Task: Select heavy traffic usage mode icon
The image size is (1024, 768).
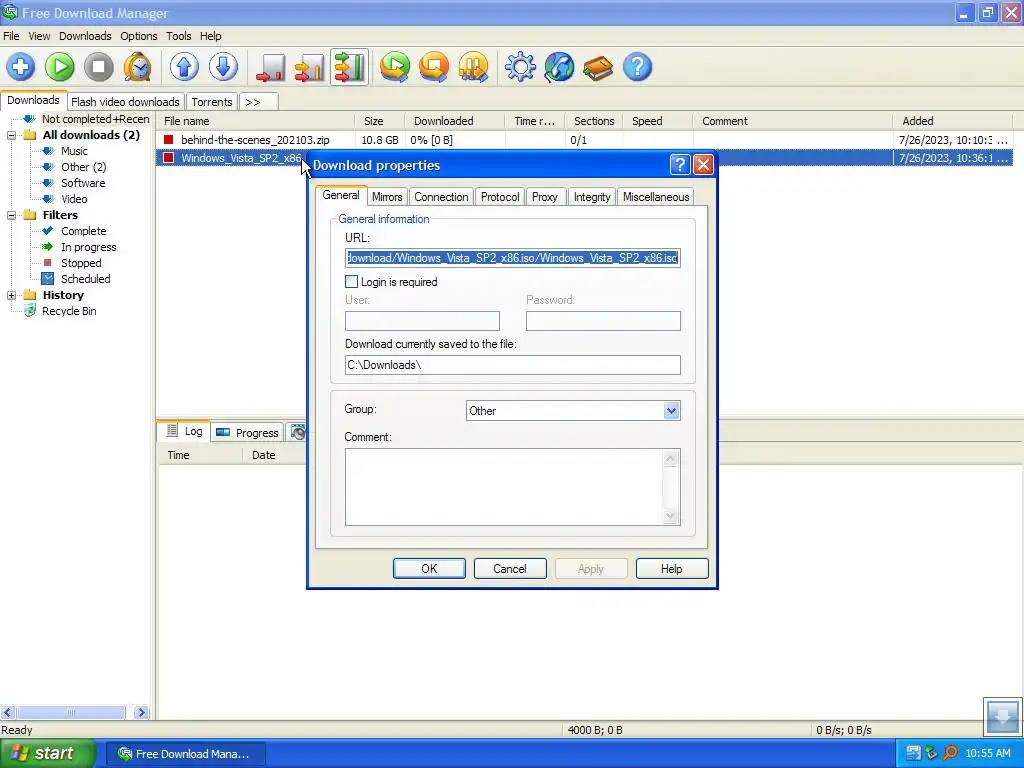Action: click(349, 67)
